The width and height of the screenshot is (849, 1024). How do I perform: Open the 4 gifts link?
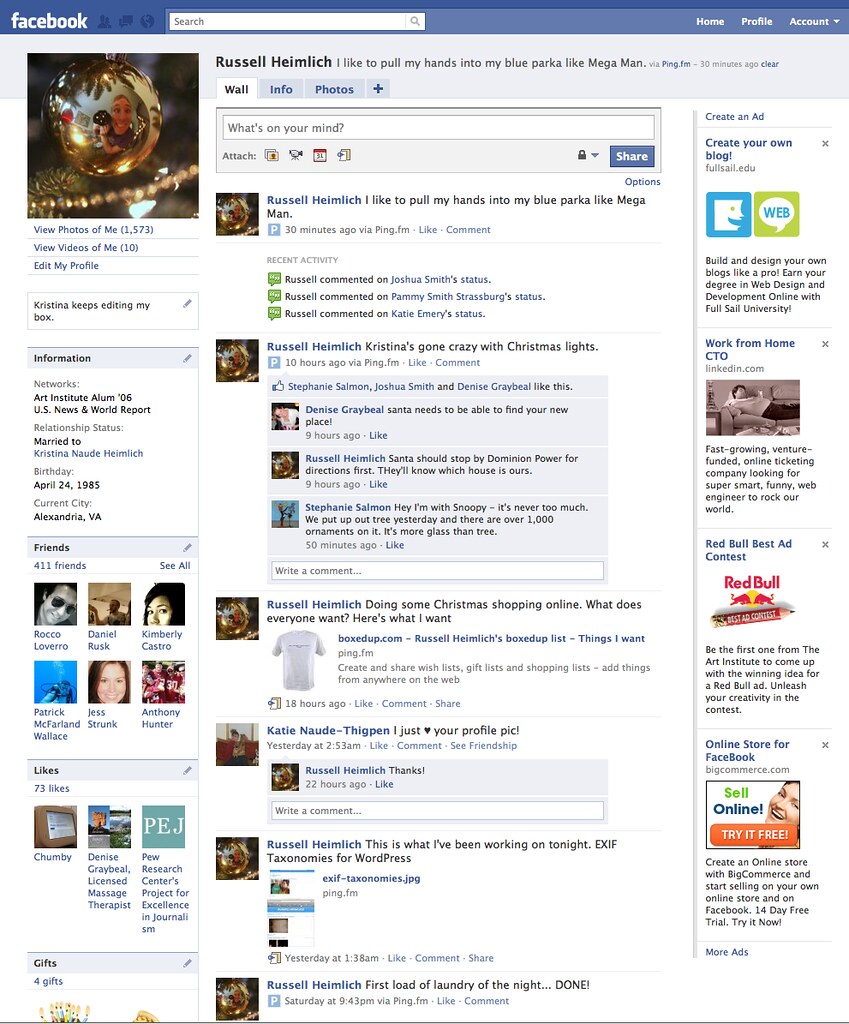(x=48, y=981)
